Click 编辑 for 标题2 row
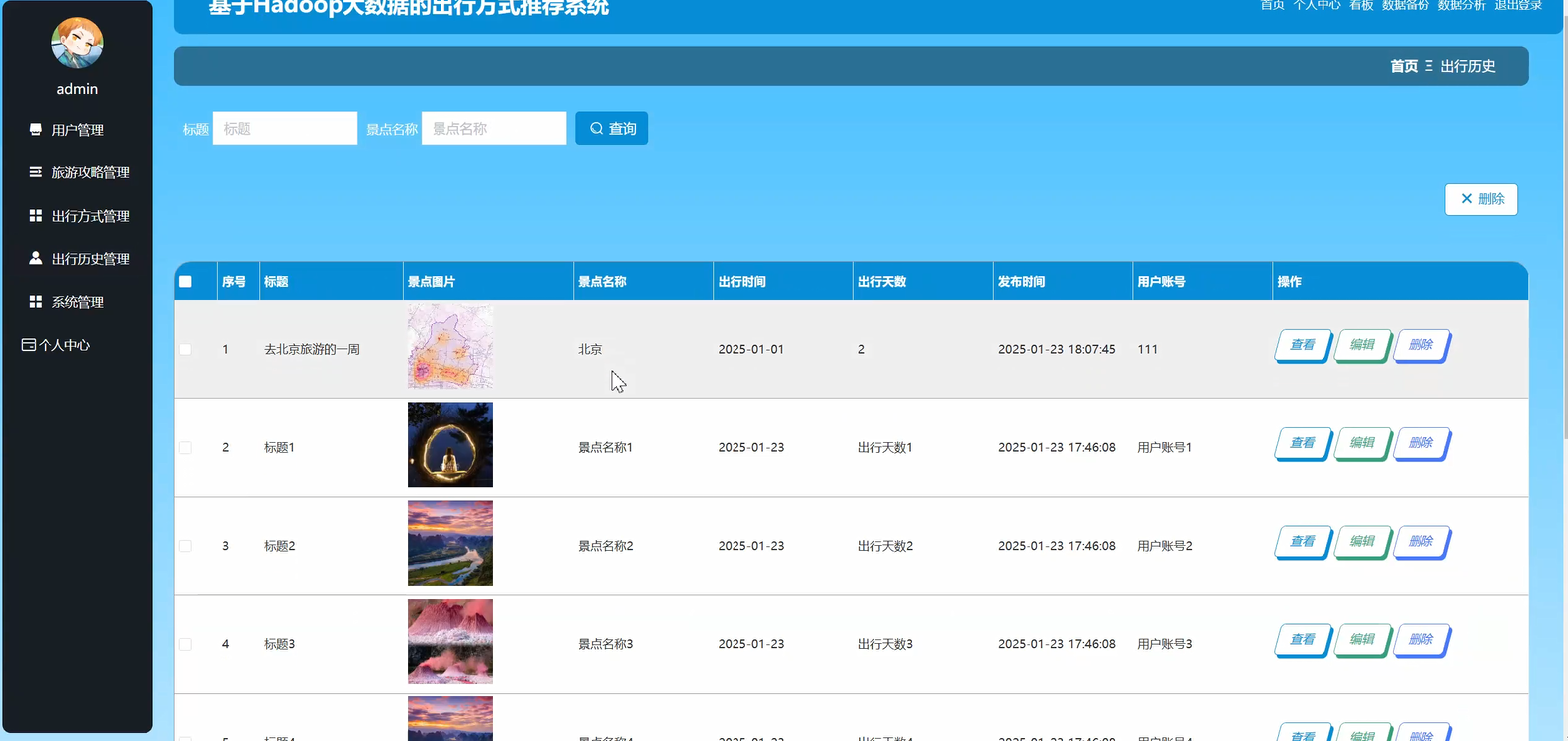This screenshot has height=741, width=1568. pos(1362,541)
